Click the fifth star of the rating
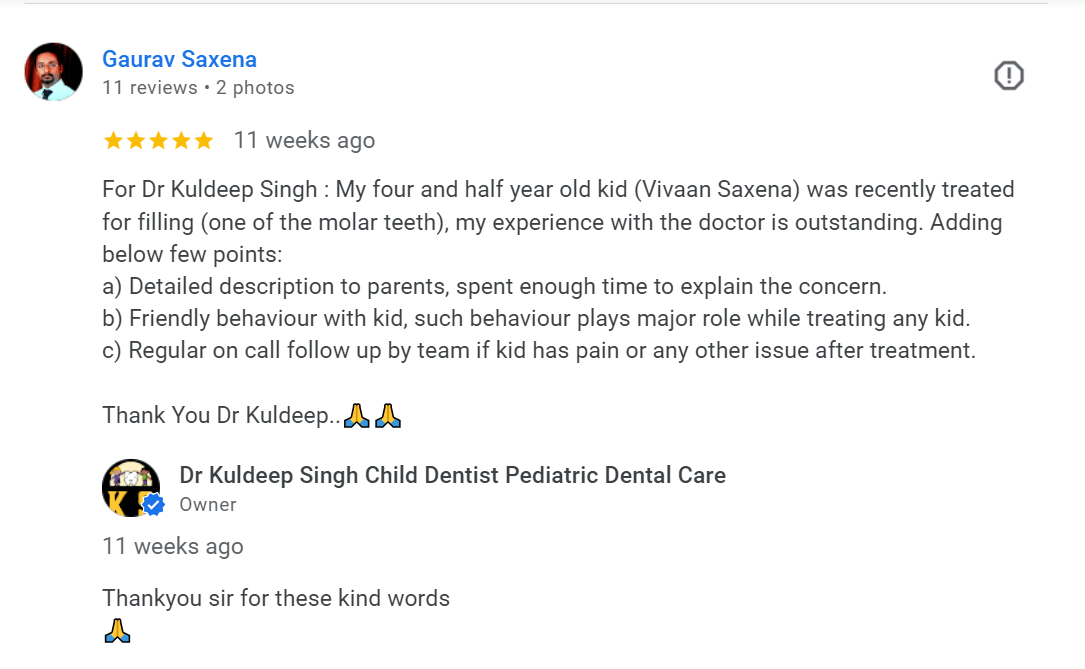This screenshot has height=669, width=1085. 204,141
